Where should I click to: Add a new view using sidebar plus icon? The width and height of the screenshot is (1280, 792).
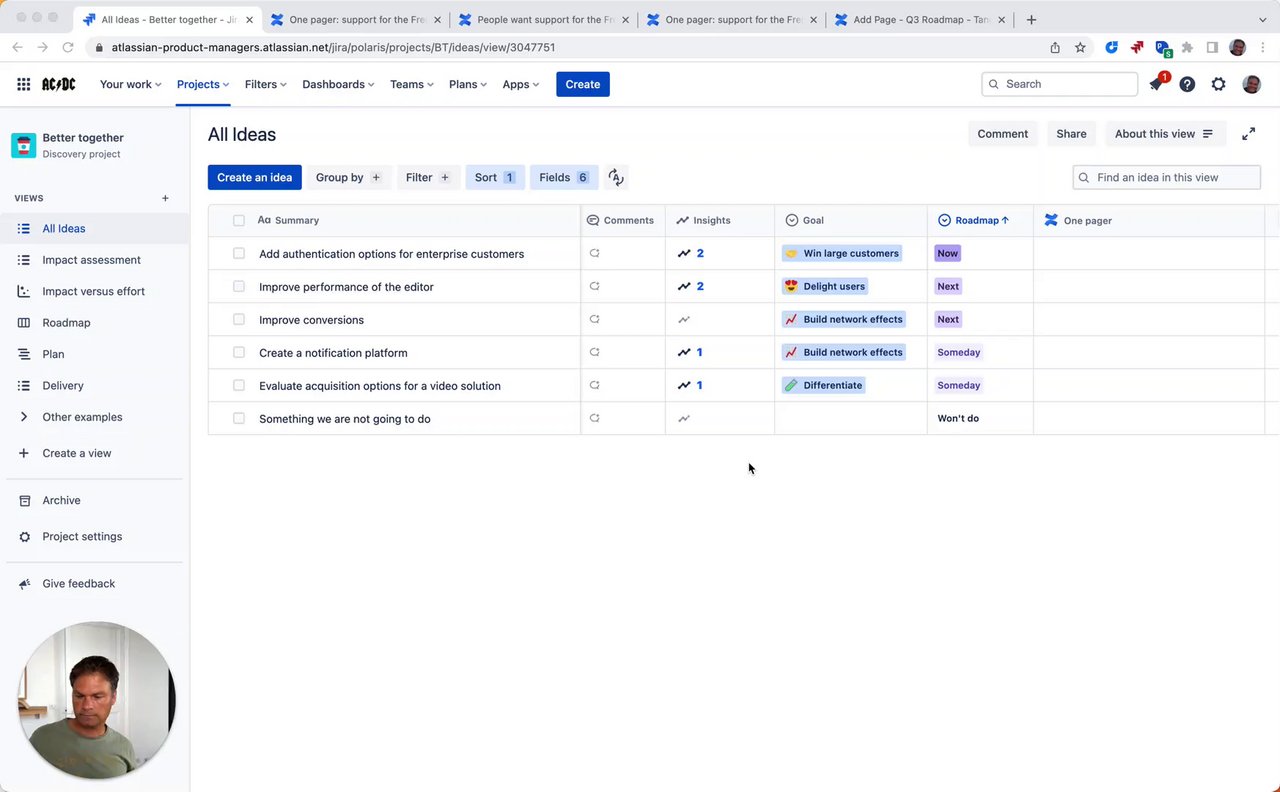165,198
